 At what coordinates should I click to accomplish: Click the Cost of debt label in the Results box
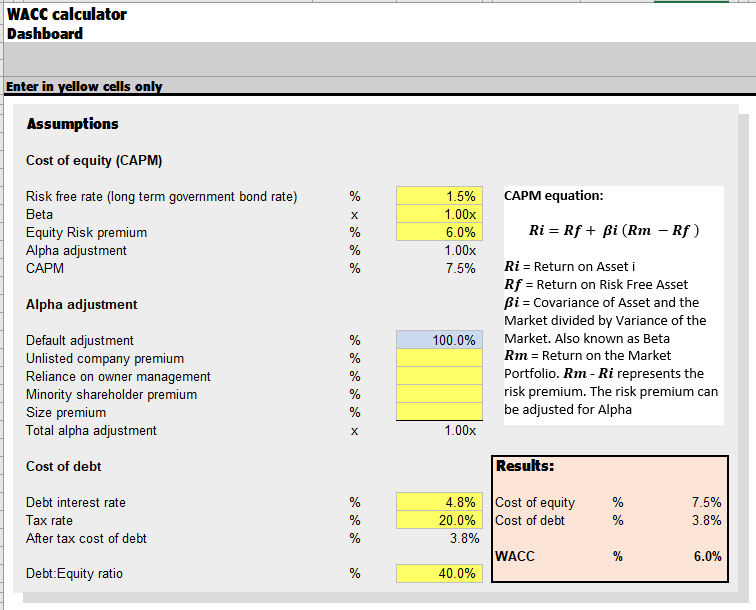coord(530,521)
